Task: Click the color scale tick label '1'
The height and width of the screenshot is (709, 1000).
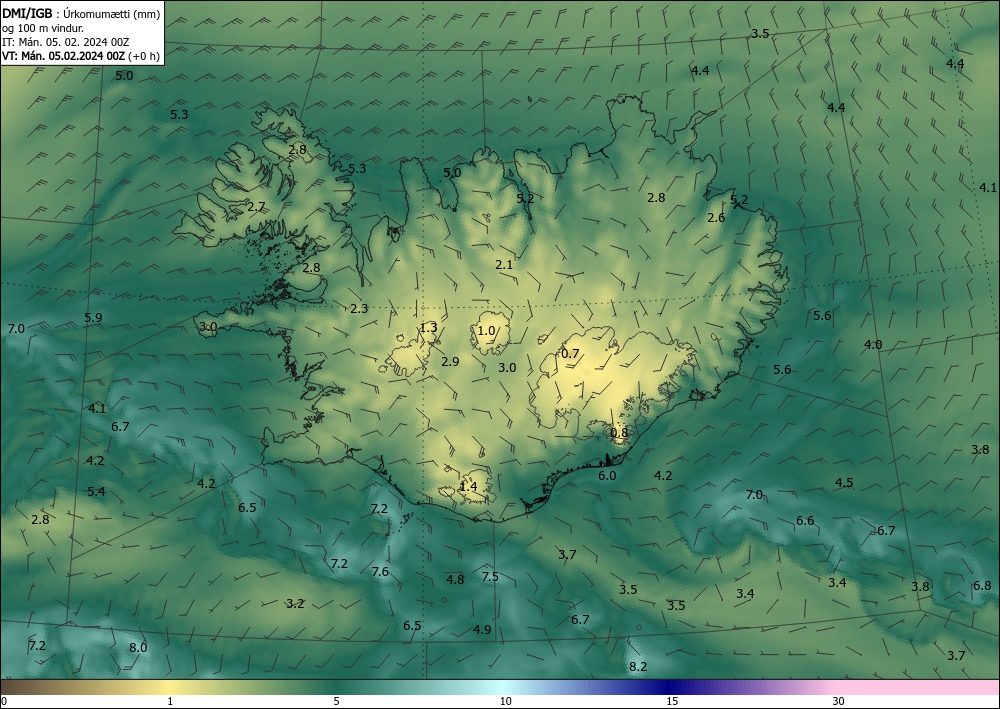Action: [170, 702]
